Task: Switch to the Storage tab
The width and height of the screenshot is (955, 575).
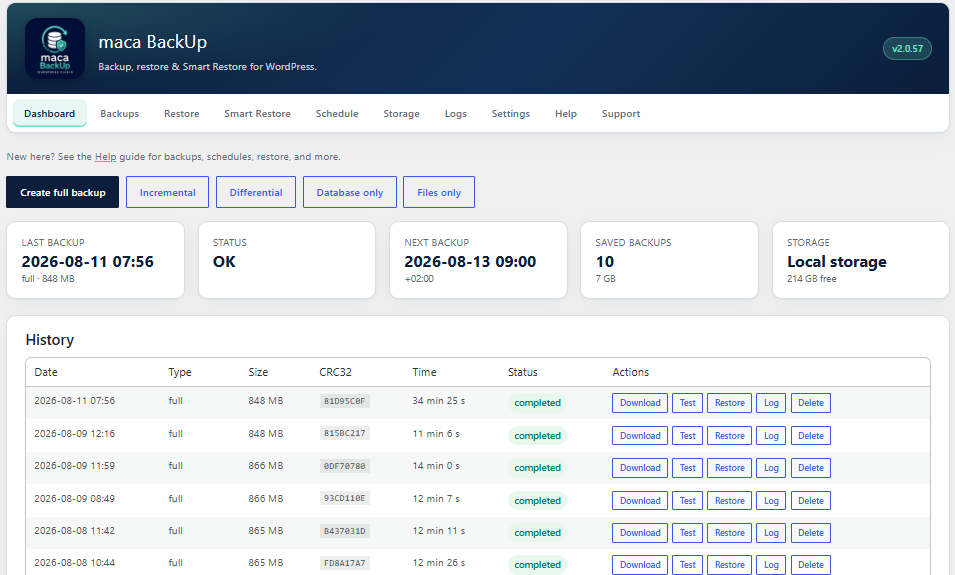Action: [x=401, y=113]
